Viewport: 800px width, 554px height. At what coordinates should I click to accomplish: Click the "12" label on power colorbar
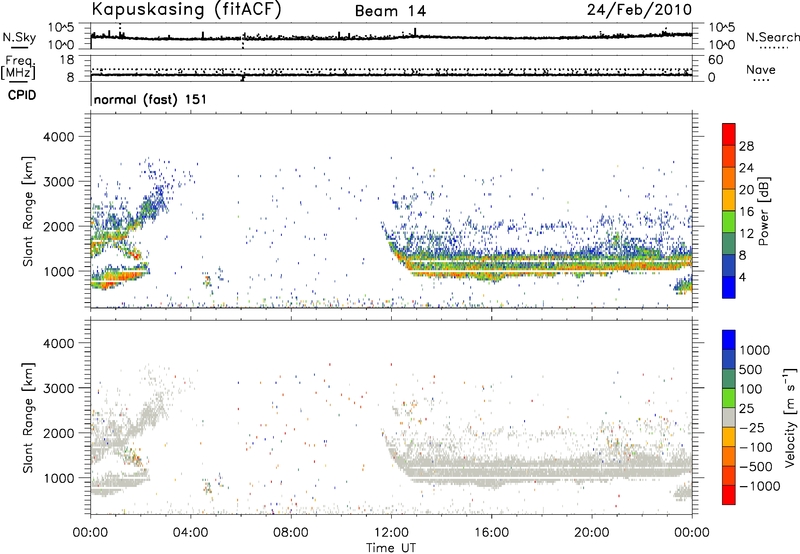point(746,234)
